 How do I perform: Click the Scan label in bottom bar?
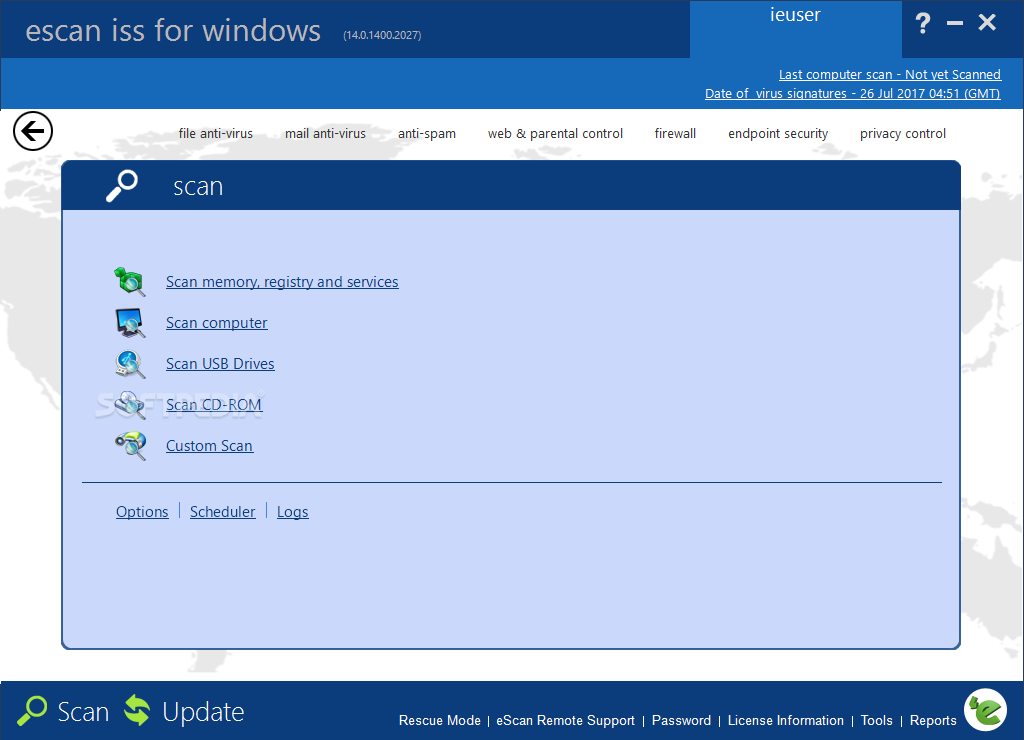(83, 712)
